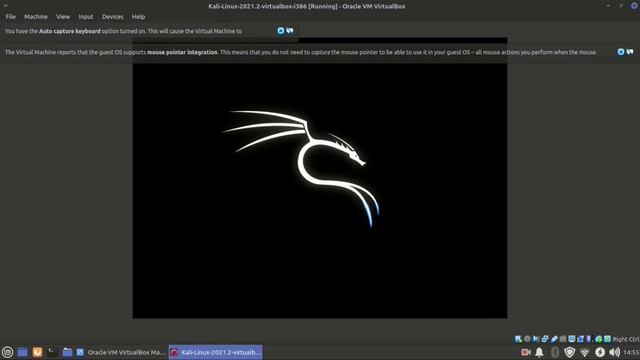Open the notifications bell in tray
640x360 pixels.
click(x=539, y=352)
